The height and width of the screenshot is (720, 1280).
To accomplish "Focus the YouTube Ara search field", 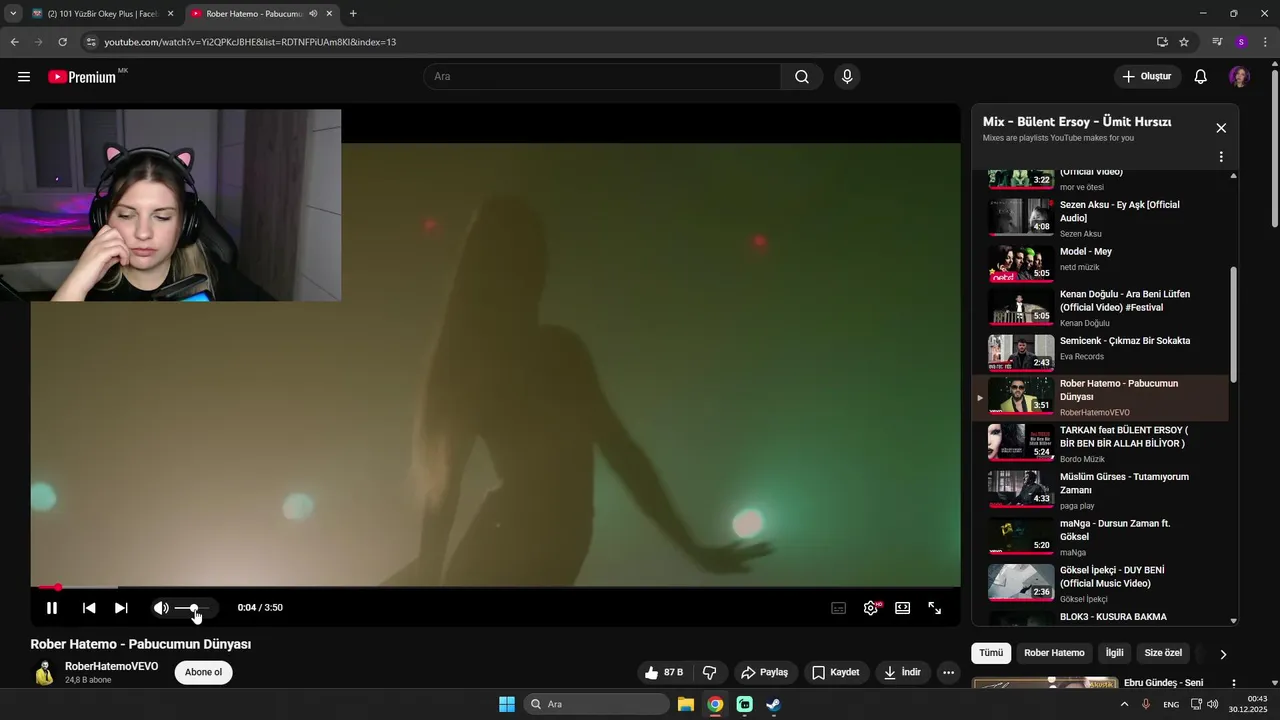I will (x=603, y=77).
